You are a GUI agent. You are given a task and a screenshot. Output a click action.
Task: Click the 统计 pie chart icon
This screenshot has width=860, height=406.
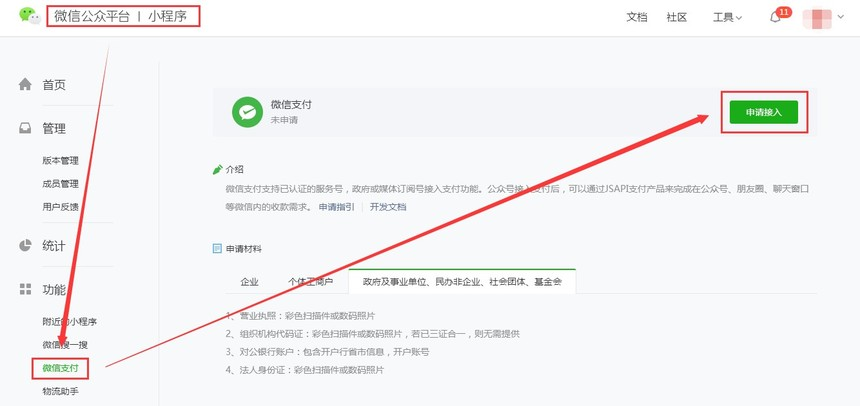click(x=26, y=246)
